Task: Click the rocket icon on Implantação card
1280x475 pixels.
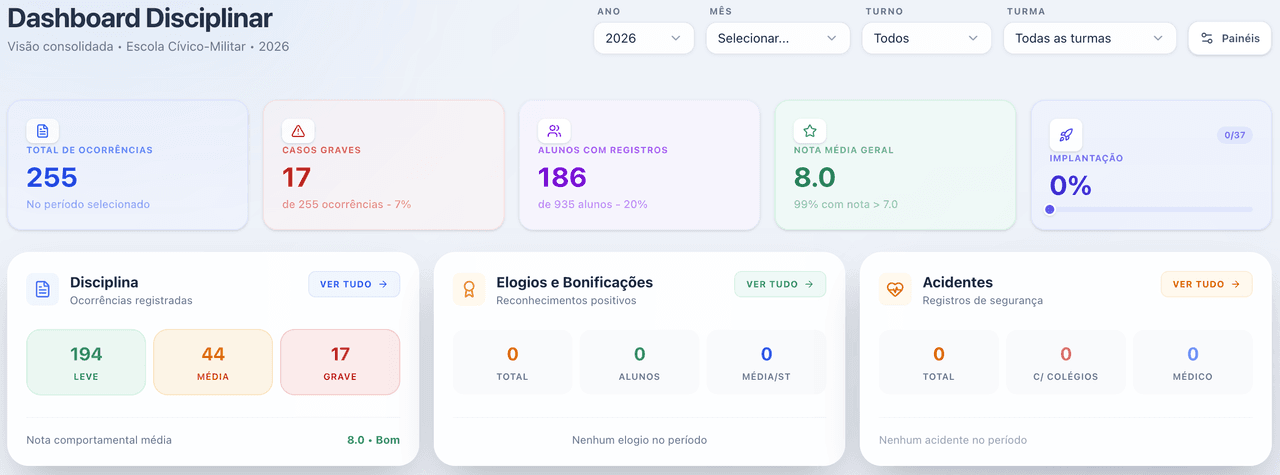Action: (1066, 135)
